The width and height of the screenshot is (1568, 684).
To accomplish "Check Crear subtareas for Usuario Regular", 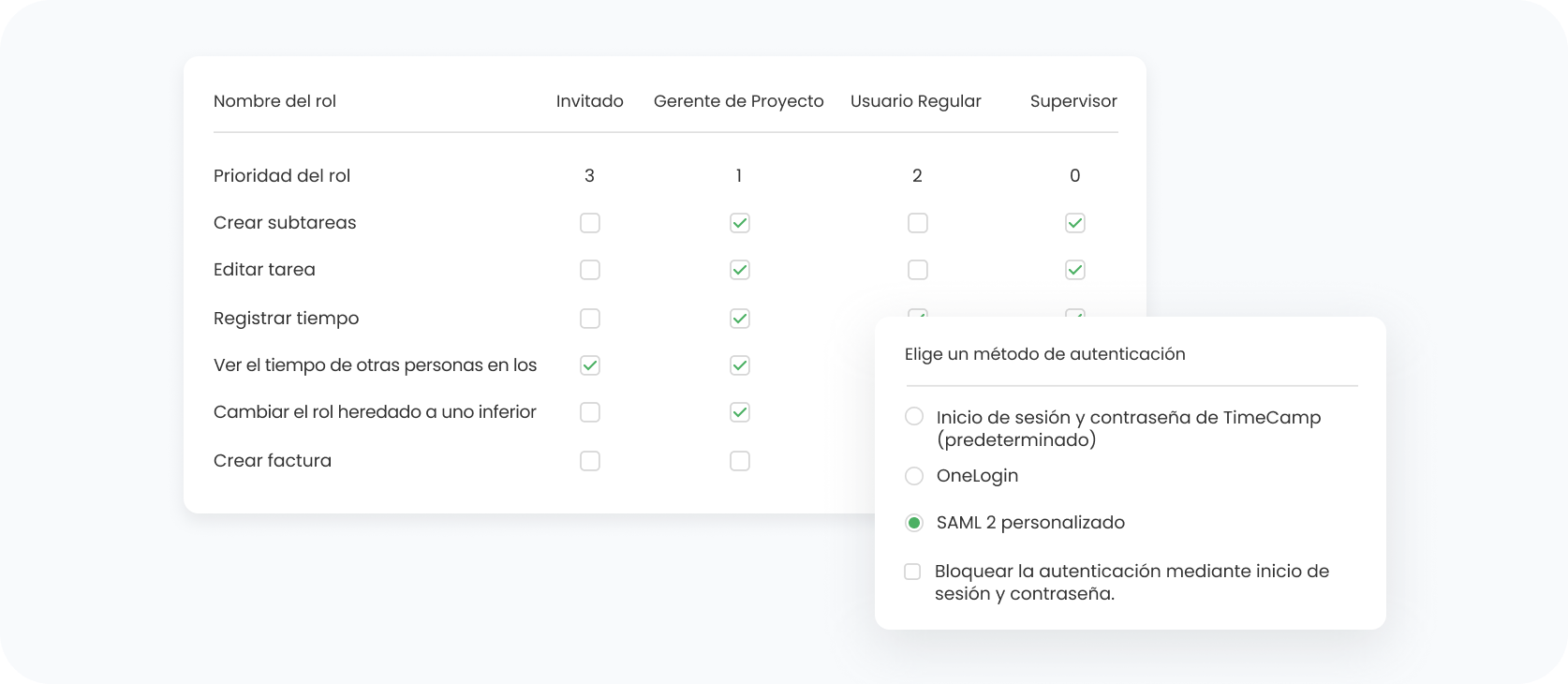I will [918, 223].
